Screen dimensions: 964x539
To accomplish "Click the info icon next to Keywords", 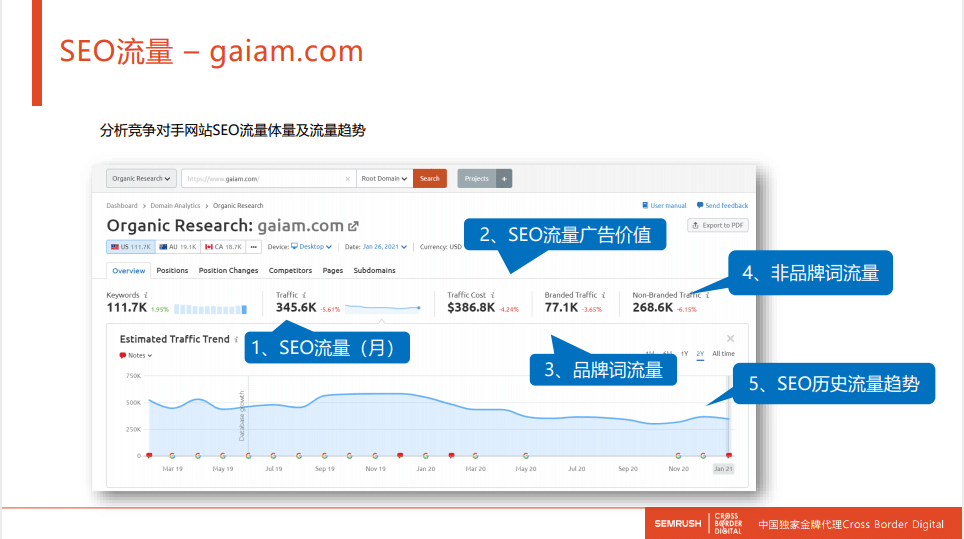I will click(x=146, y=295).
